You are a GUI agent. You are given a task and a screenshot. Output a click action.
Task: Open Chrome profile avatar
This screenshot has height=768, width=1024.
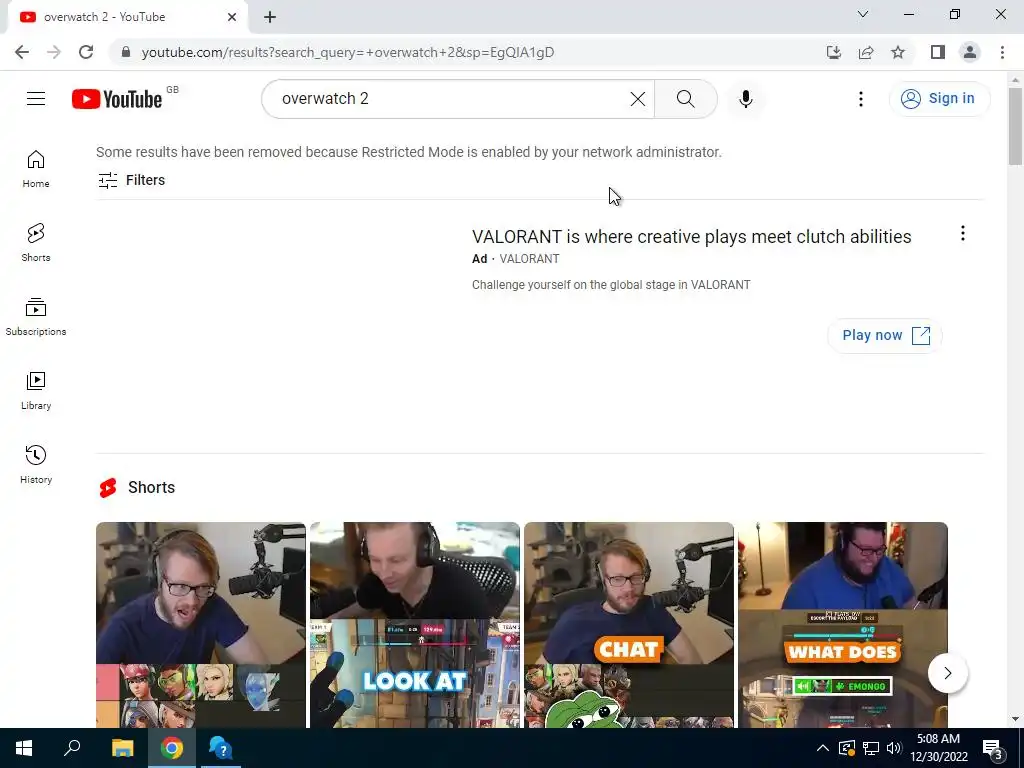pyautogui.click(x=970, y=52)
